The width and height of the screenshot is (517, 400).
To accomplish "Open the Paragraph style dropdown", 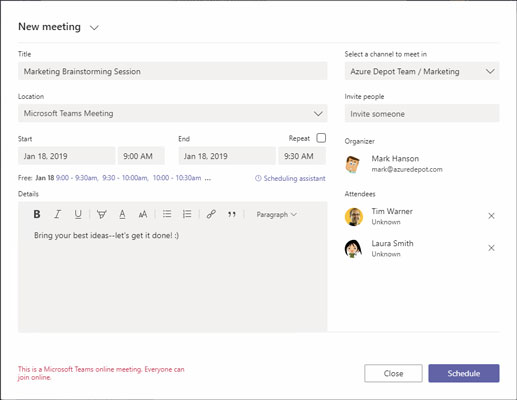I will pos(276,214).
